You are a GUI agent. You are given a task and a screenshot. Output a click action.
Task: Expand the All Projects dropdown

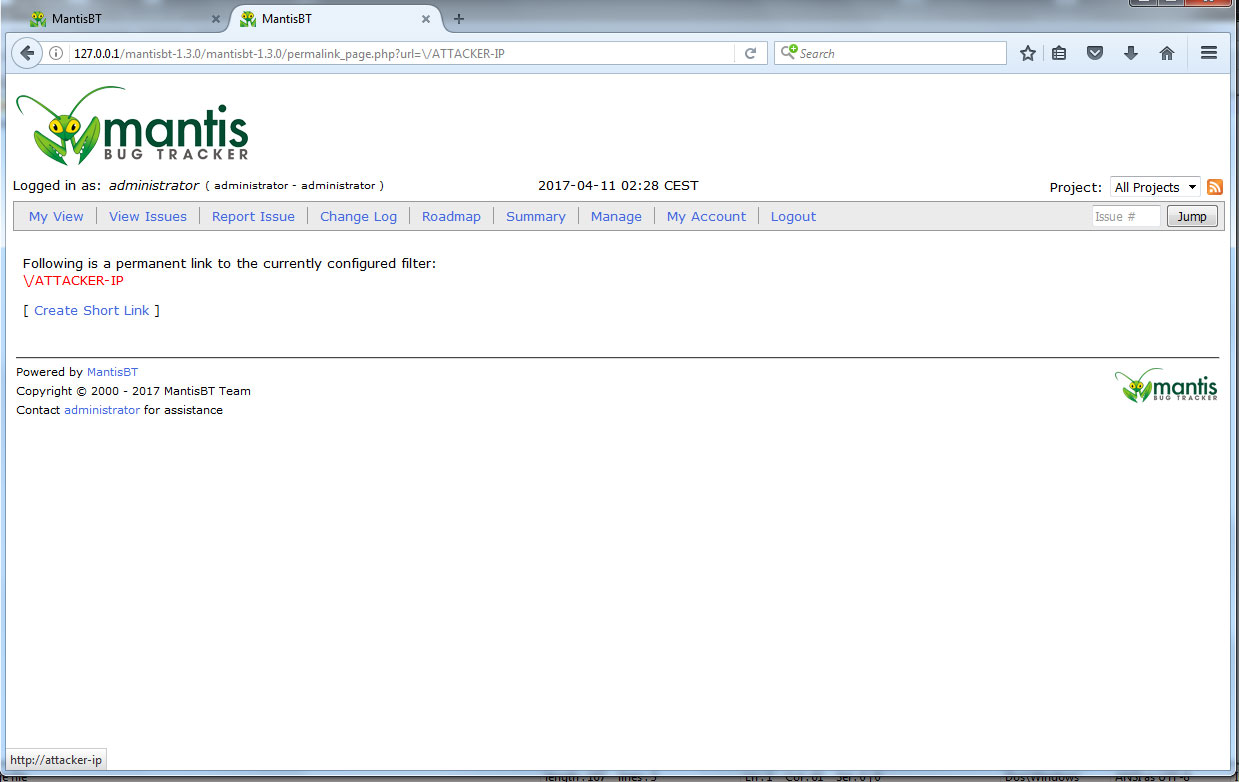(1155, 187)
